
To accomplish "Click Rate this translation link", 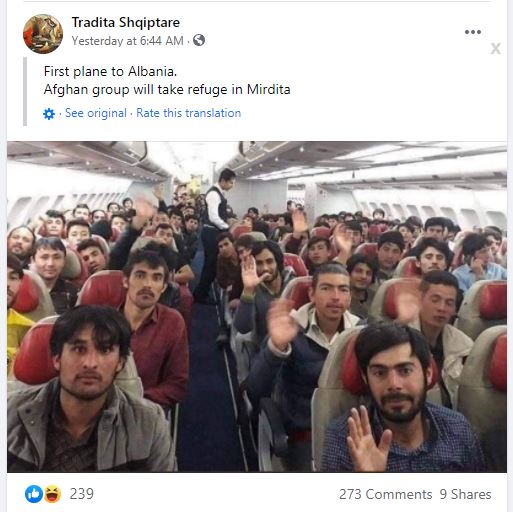I will (x=189, y=113).
